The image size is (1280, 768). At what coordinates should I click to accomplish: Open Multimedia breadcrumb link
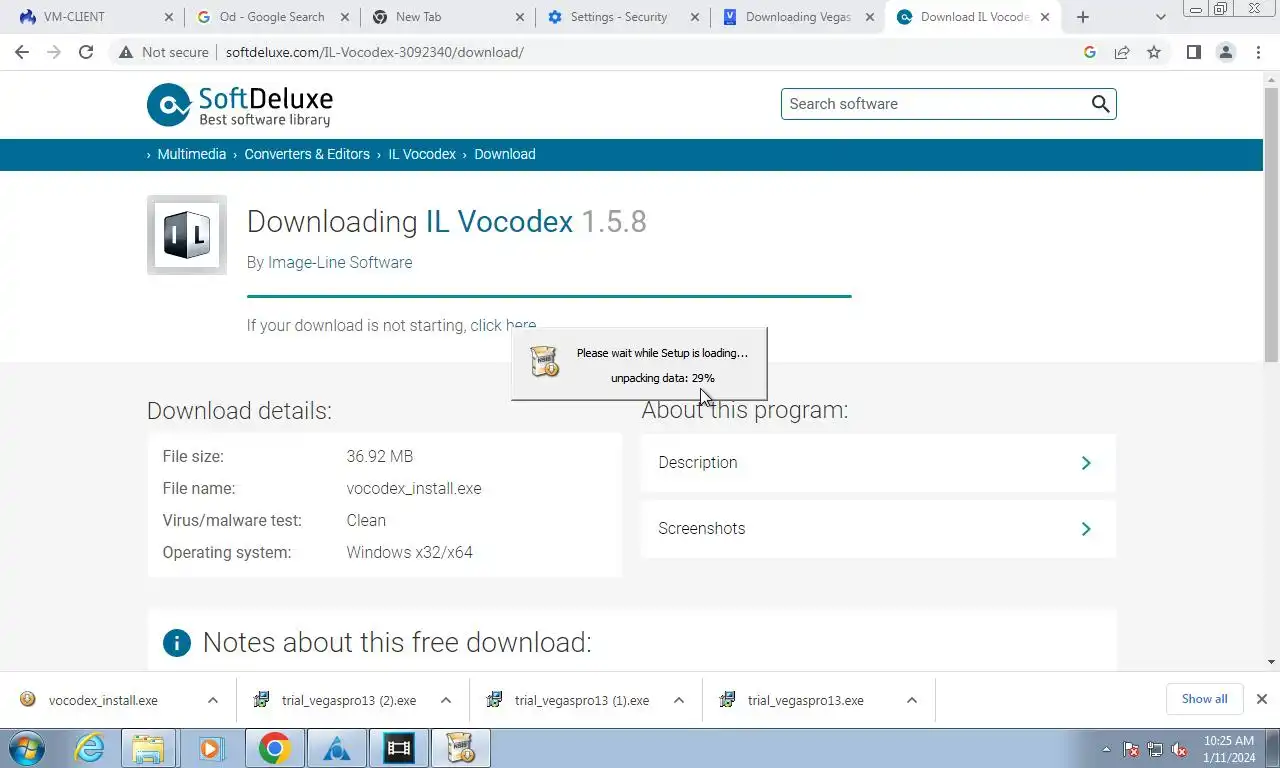point(192,154)
